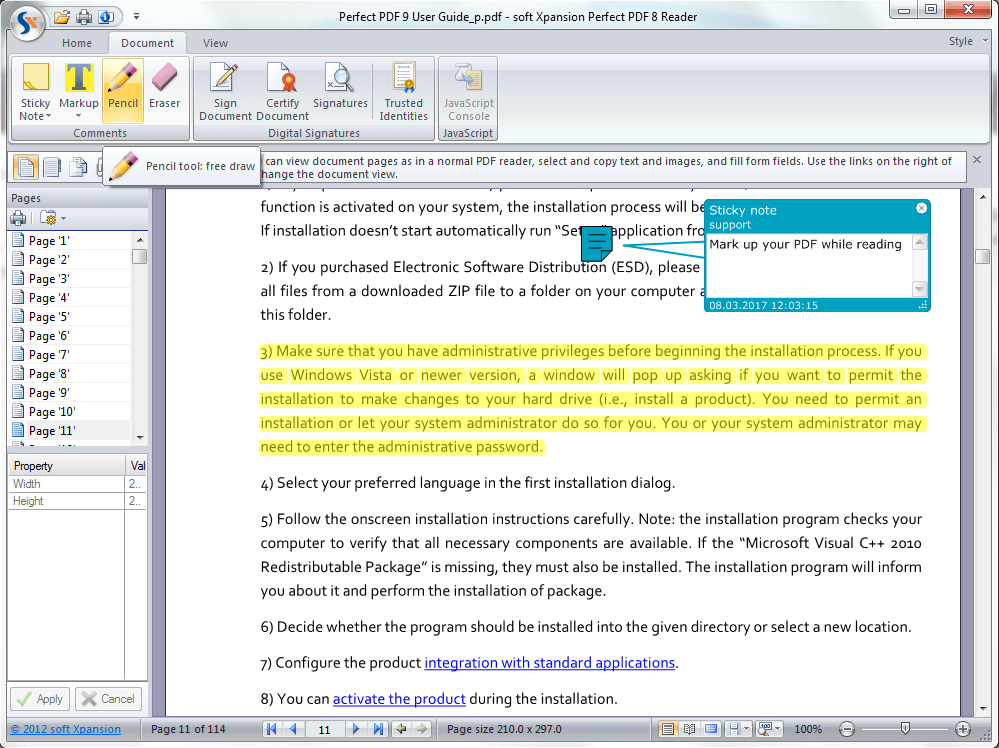Screen dimensions: 999x748
Task: Switch to the View tab
Action: pyautogui.click(x=215, y=43)
